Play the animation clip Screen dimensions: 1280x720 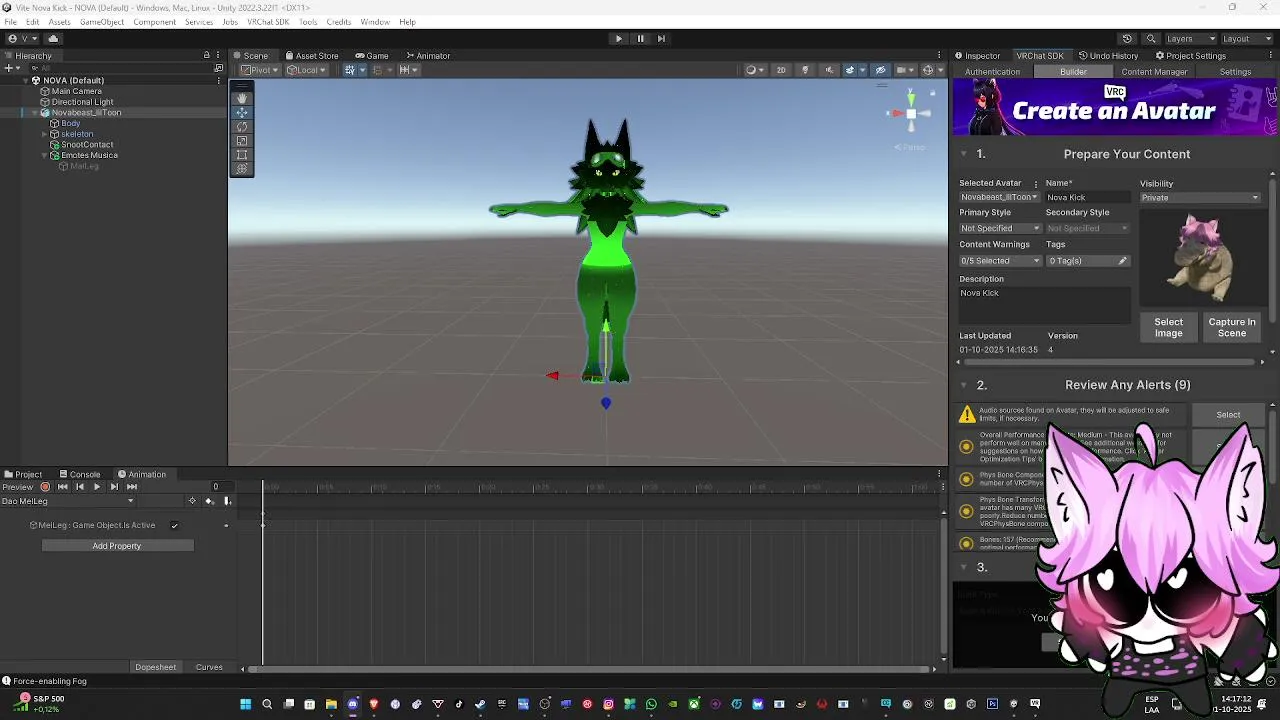coord(96,487)
